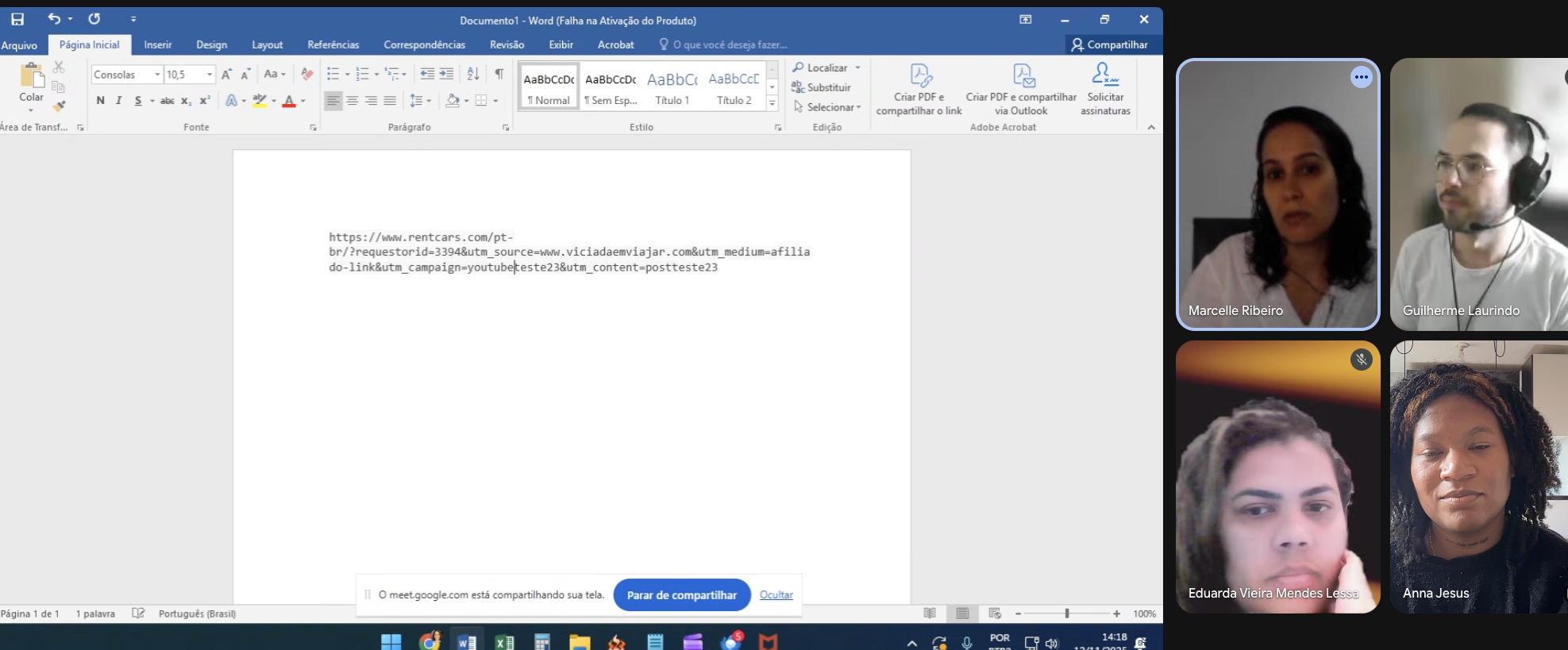Click the Sort A-Z icon
This screenshot has height=650, width=1568.
point(473,74)
